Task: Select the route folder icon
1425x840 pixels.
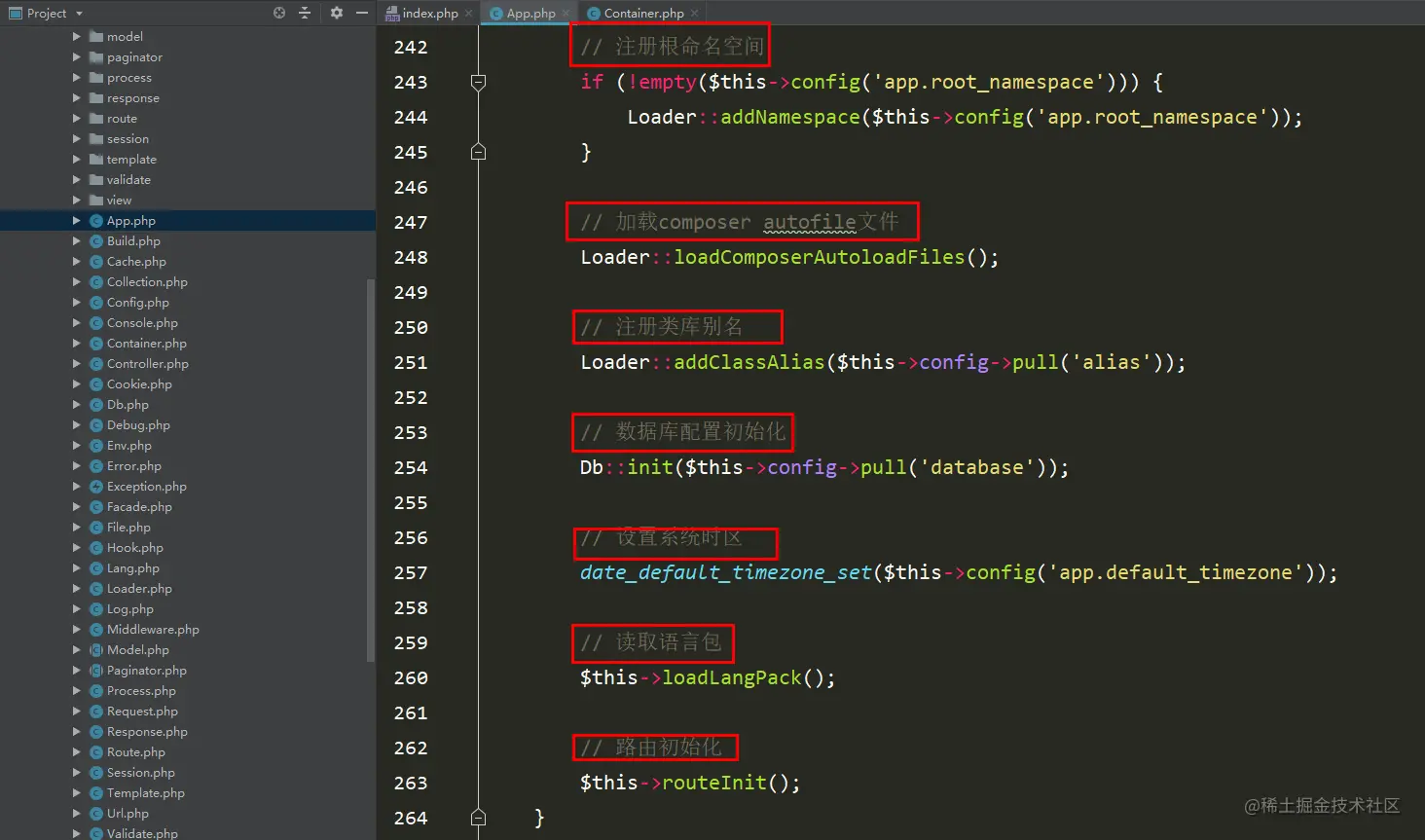Action: [x=96, y=118]
